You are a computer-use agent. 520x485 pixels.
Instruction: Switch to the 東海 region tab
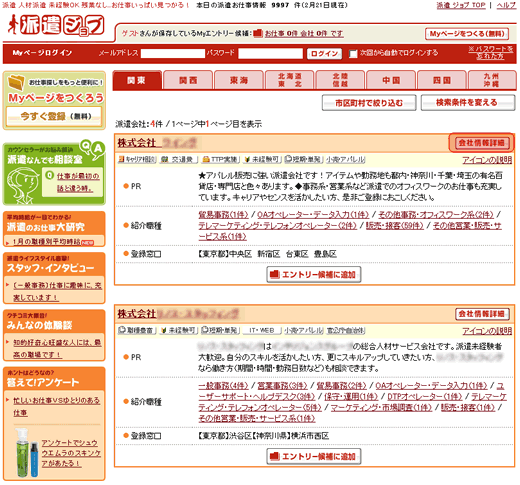239,80
